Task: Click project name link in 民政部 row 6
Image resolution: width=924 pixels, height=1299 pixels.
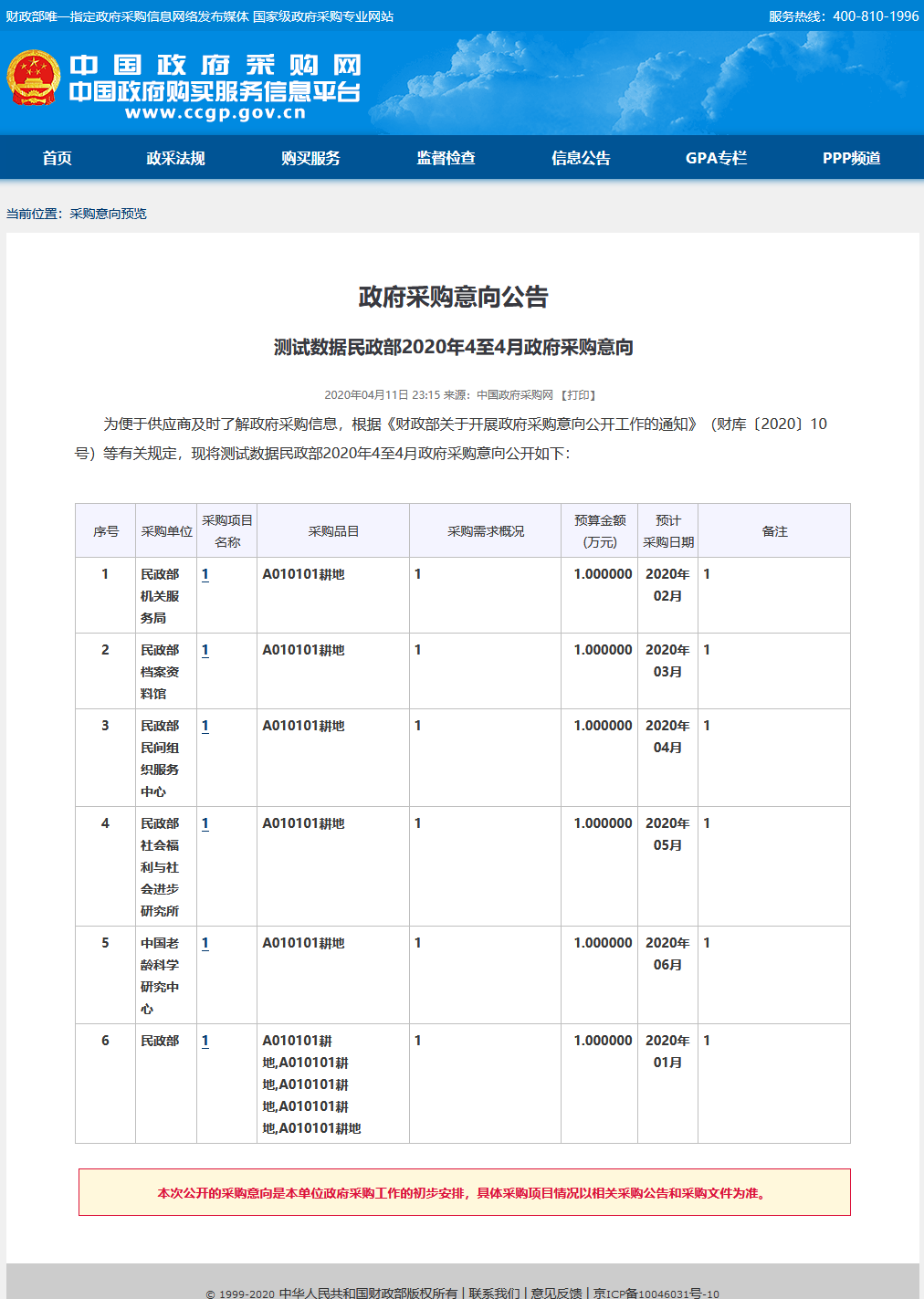Action: 206,1039
